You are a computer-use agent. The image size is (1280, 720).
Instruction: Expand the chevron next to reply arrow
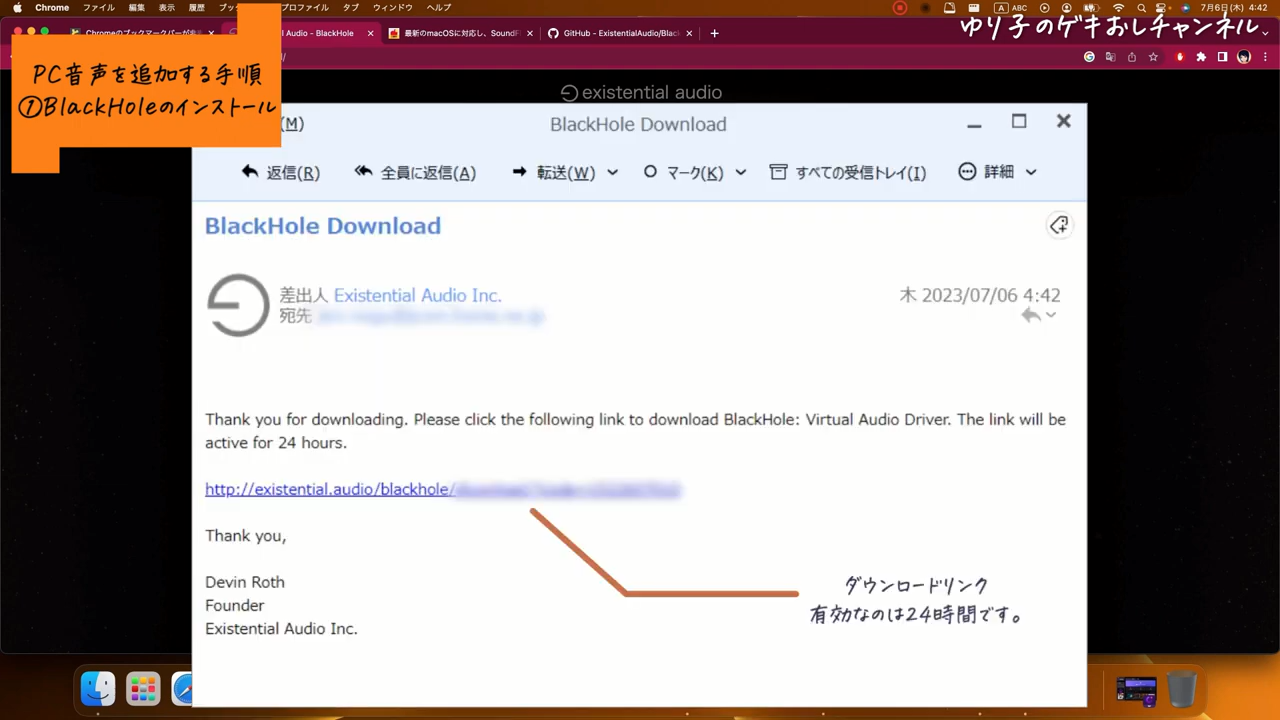pos(1051,315)
